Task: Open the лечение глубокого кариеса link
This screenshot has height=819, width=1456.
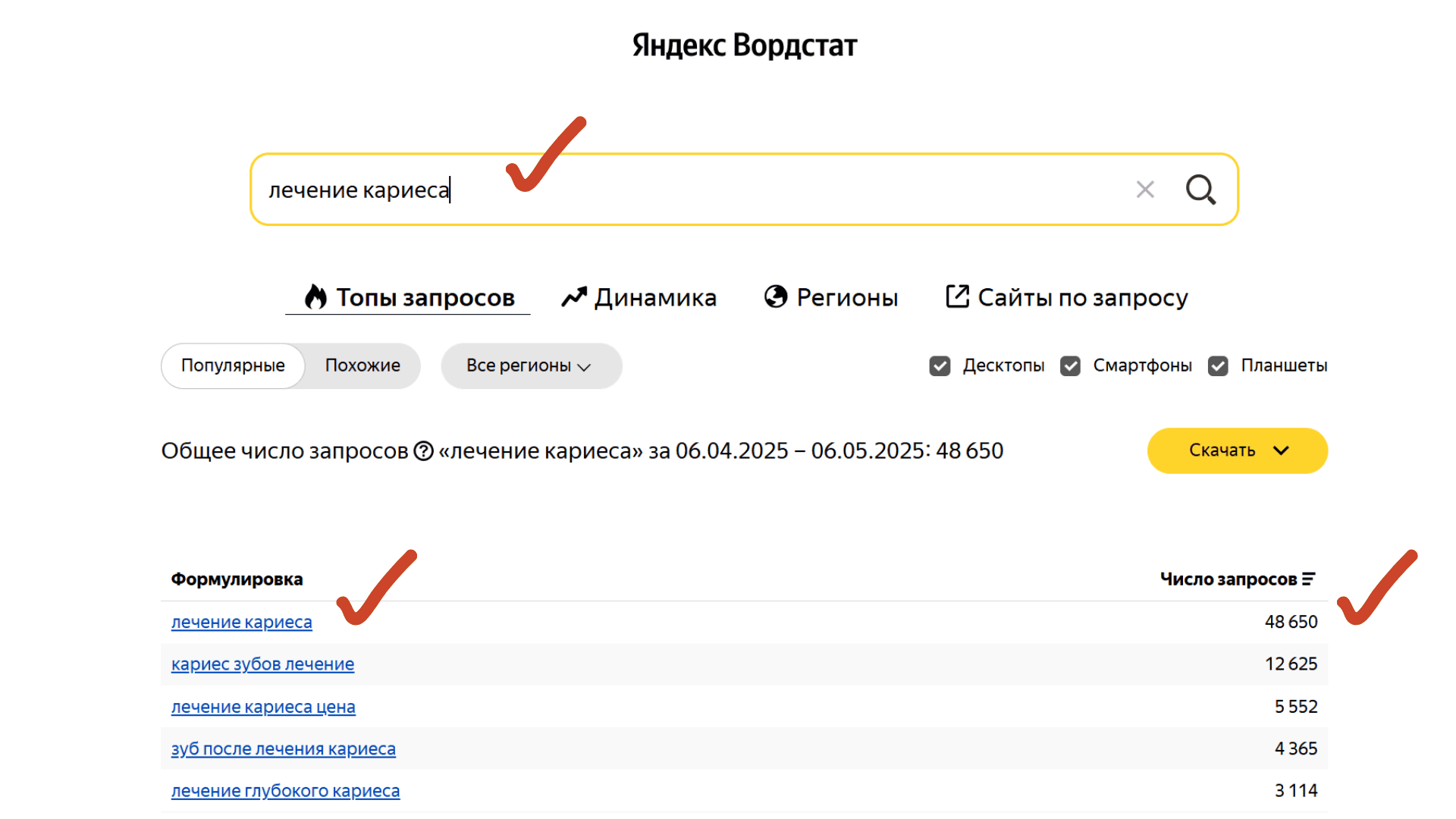Action: click(285, 791)
